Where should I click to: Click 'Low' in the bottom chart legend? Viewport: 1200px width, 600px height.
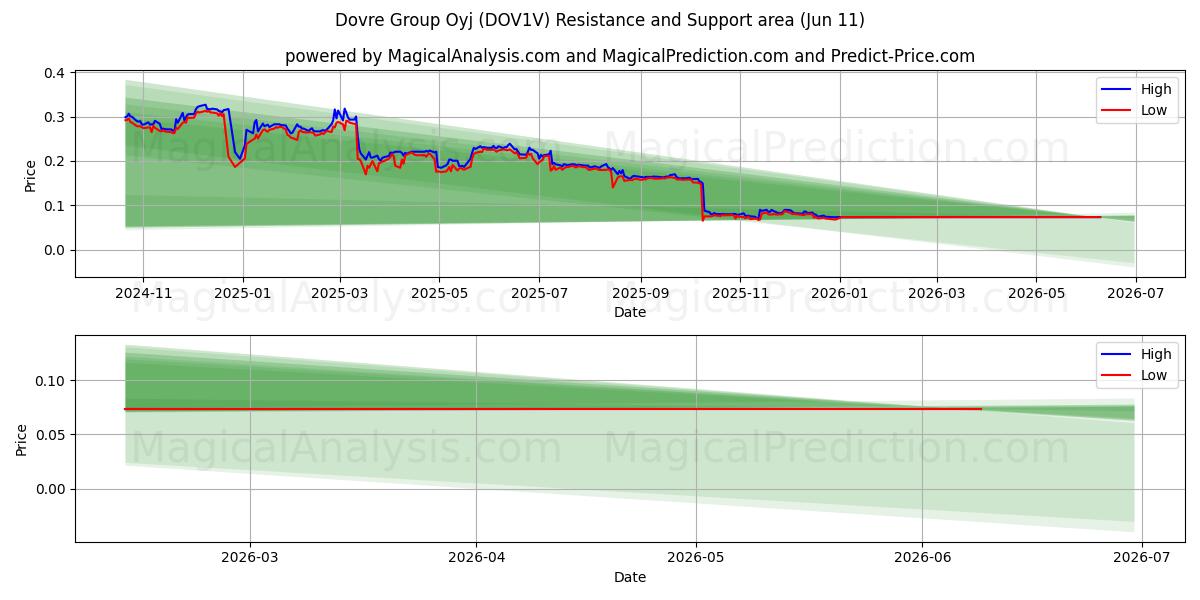[1154, 375]
